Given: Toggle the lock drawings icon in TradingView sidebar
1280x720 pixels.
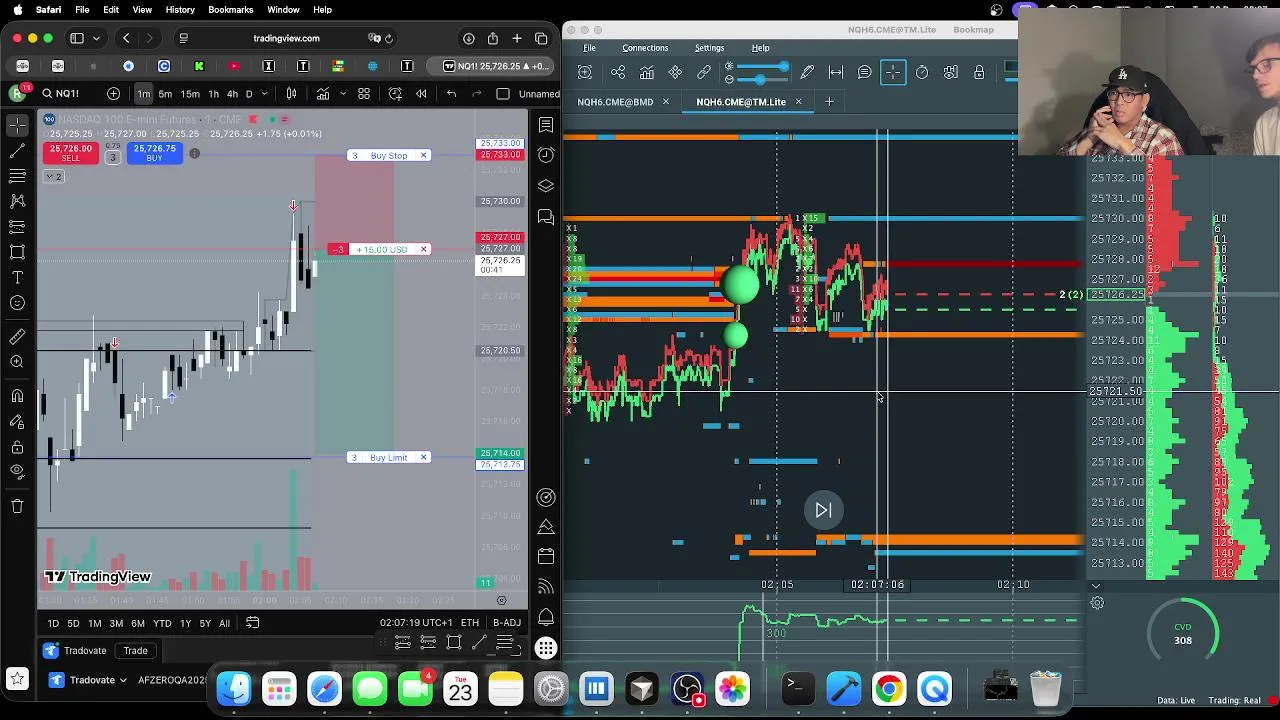Looking at the screenshot, I should 17,447.
